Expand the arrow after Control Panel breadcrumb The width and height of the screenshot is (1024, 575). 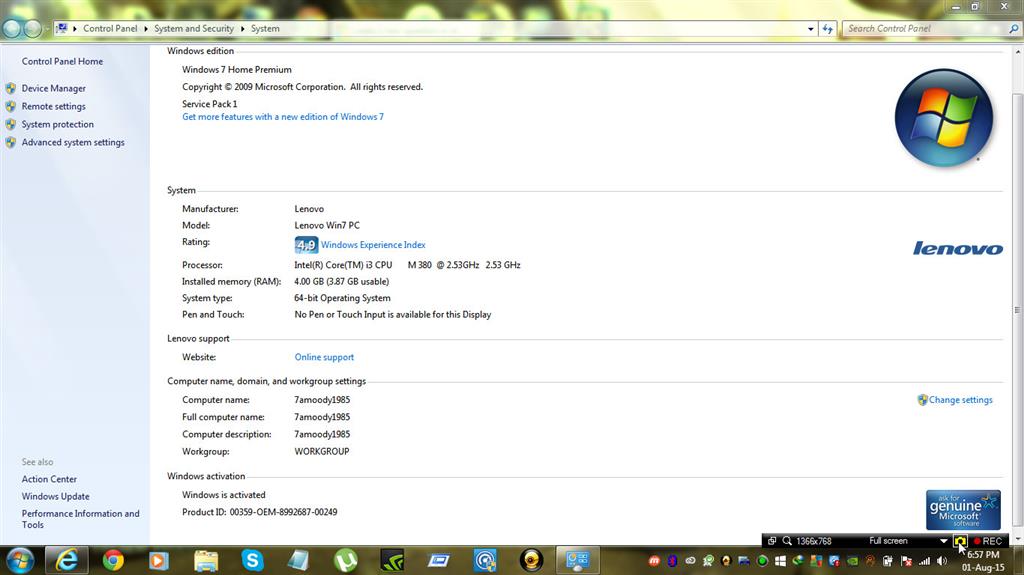click(x=146, y=29)
